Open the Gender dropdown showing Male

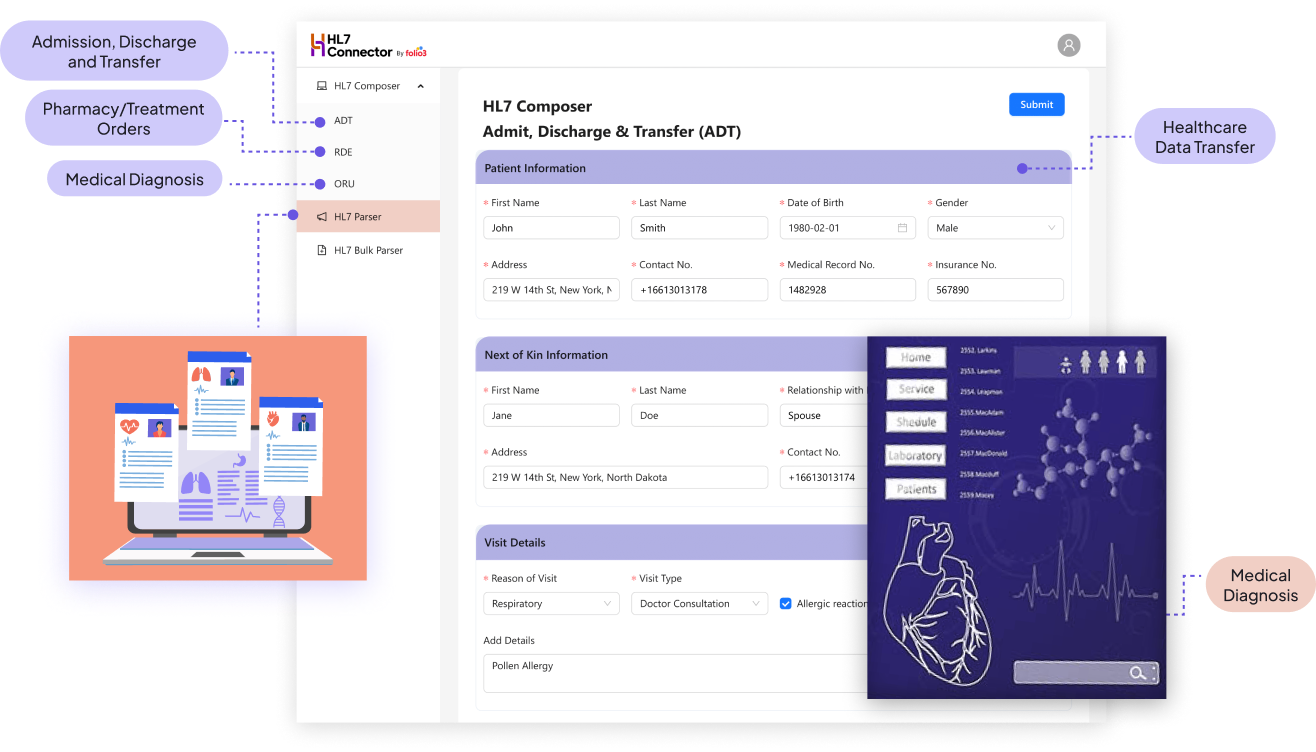pyautogui.click(x=996, y=228)
